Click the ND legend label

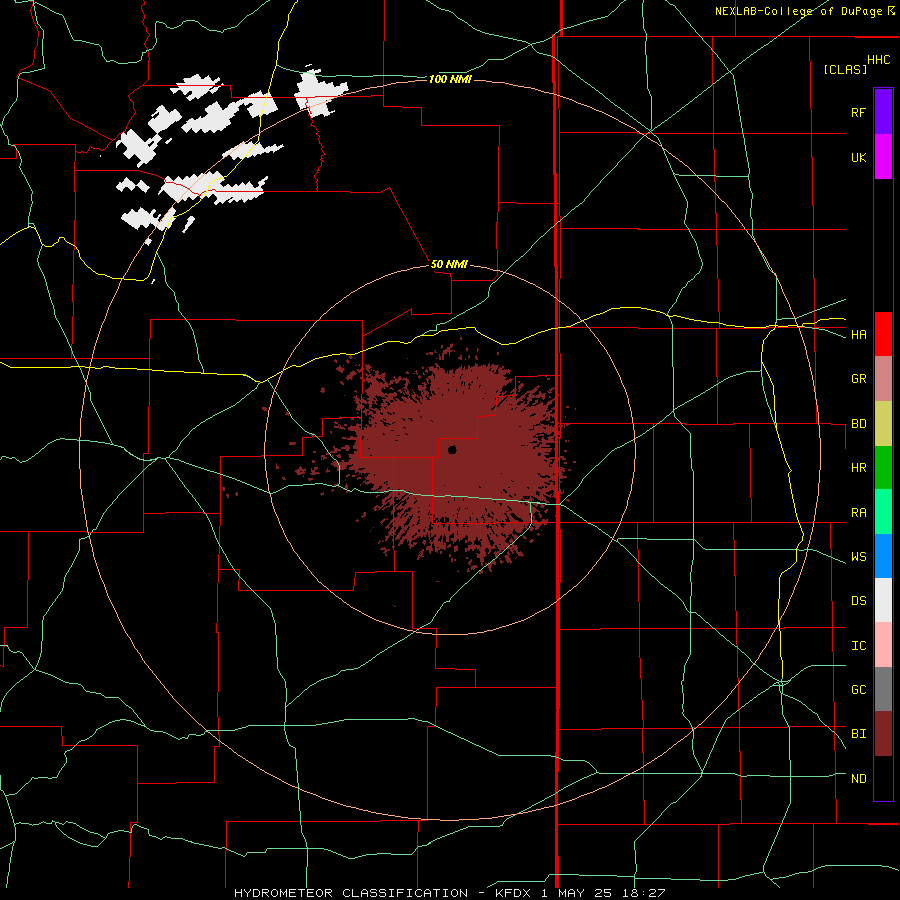point(858,779)
